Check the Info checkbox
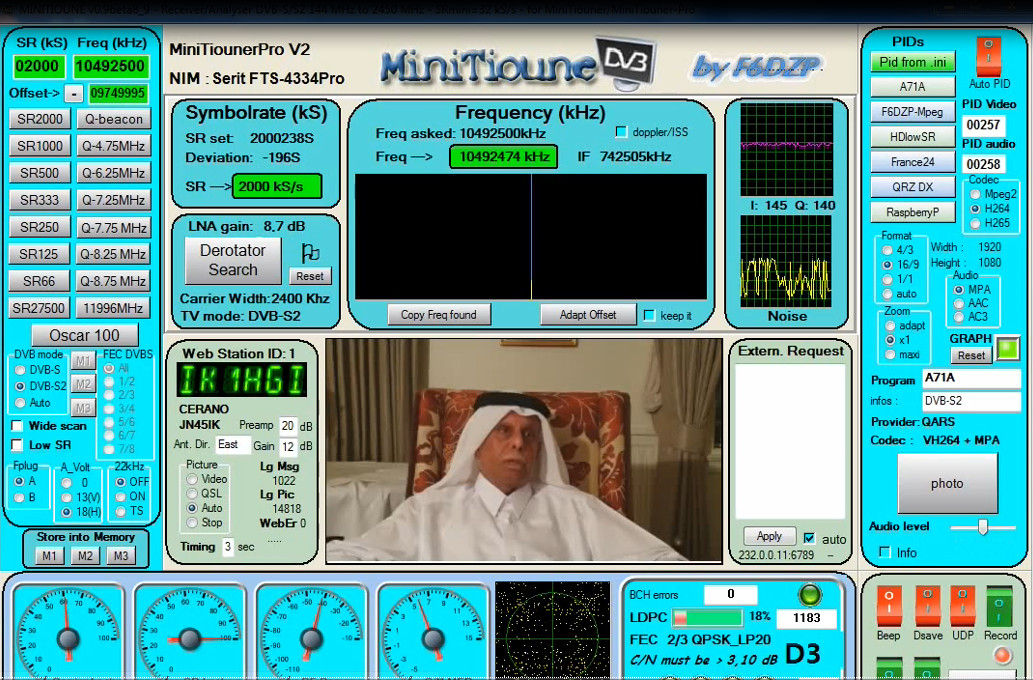The height and width of the screenshot is (680, 1033). 885,552
